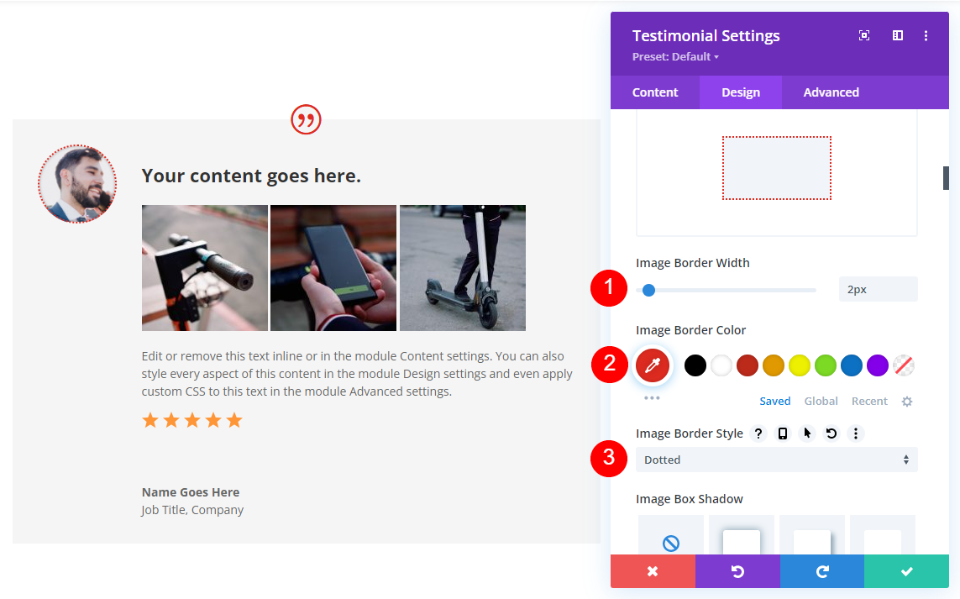Image resolution: width=960 pixels, height=599 pixels.
Task: Switch to the Advanced tab
Action: pyautogui.click(x=831, y=92)
